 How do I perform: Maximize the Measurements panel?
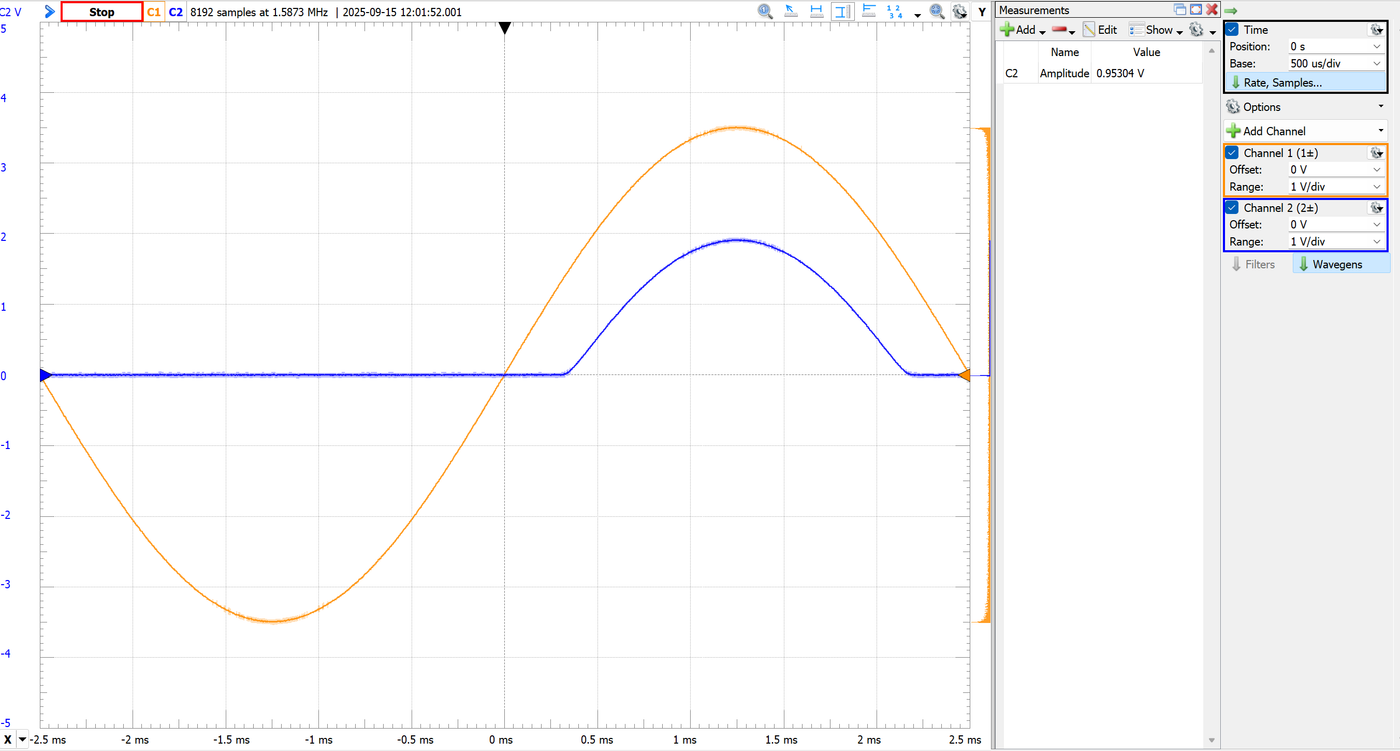point(1196,9)
